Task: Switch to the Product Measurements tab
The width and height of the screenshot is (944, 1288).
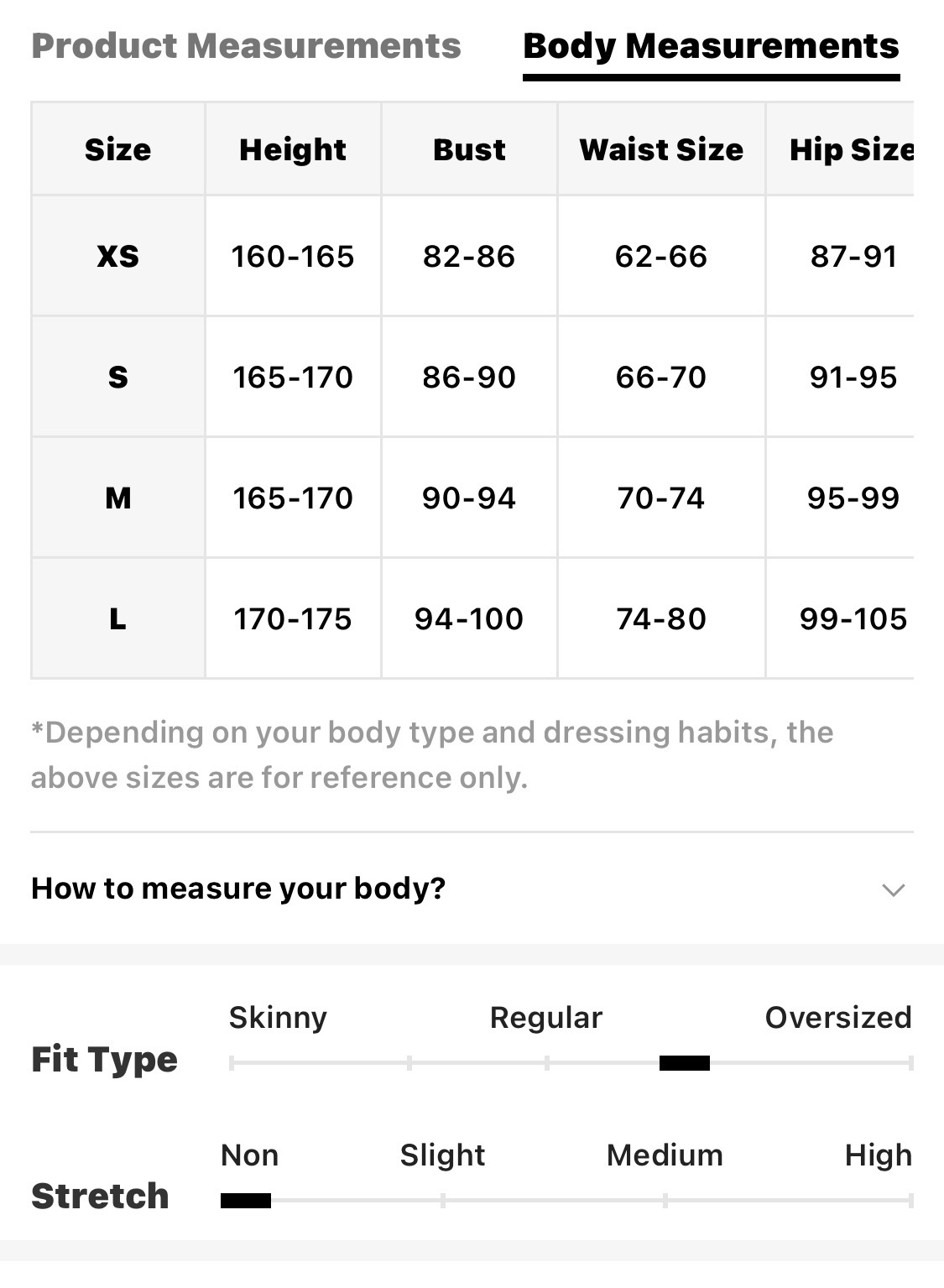Action: (x=246, y=46)
